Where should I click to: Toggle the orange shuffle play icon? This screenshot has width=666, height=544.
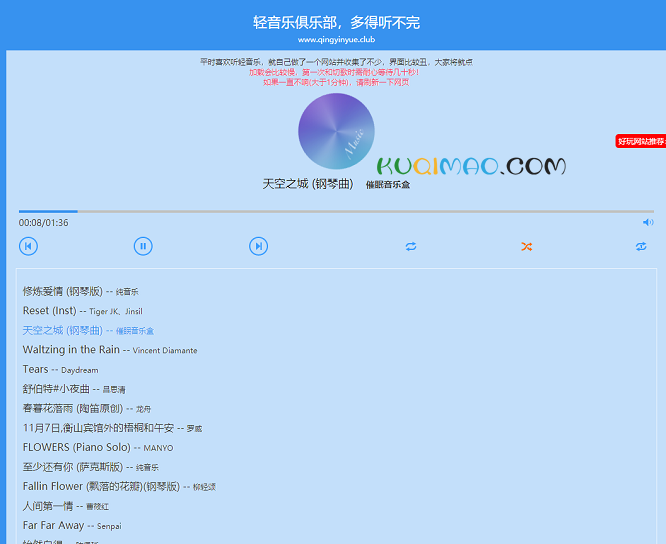click(526, 246)
